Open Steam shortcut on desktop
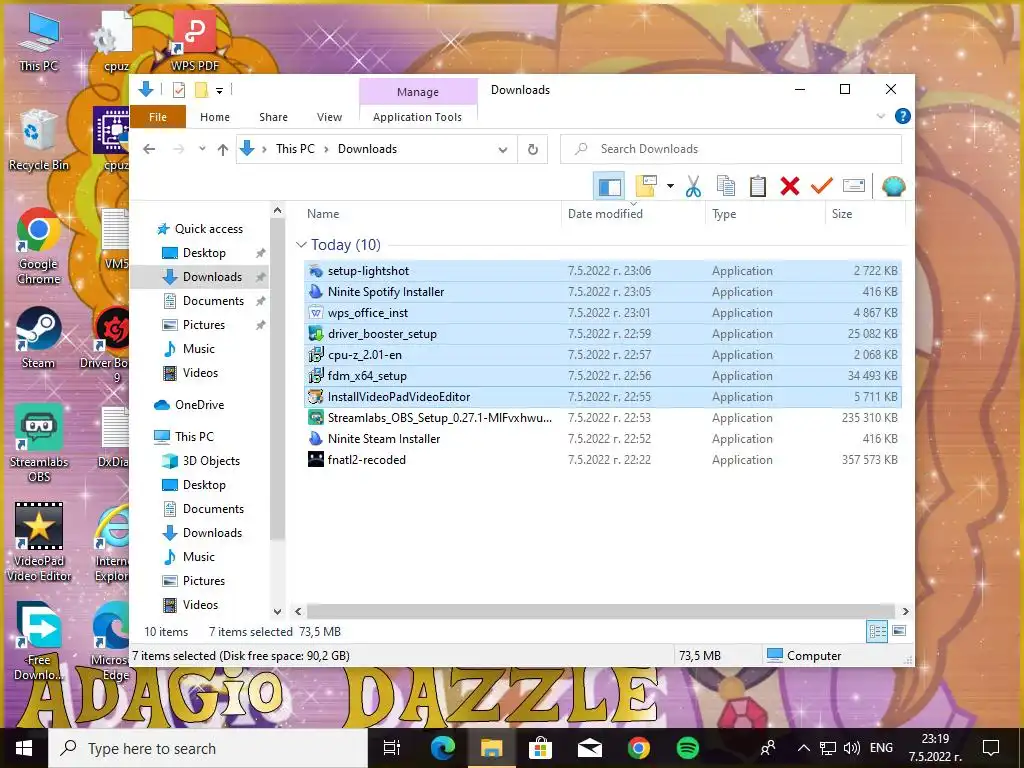 pyautogui.click(x=38, y=338)
